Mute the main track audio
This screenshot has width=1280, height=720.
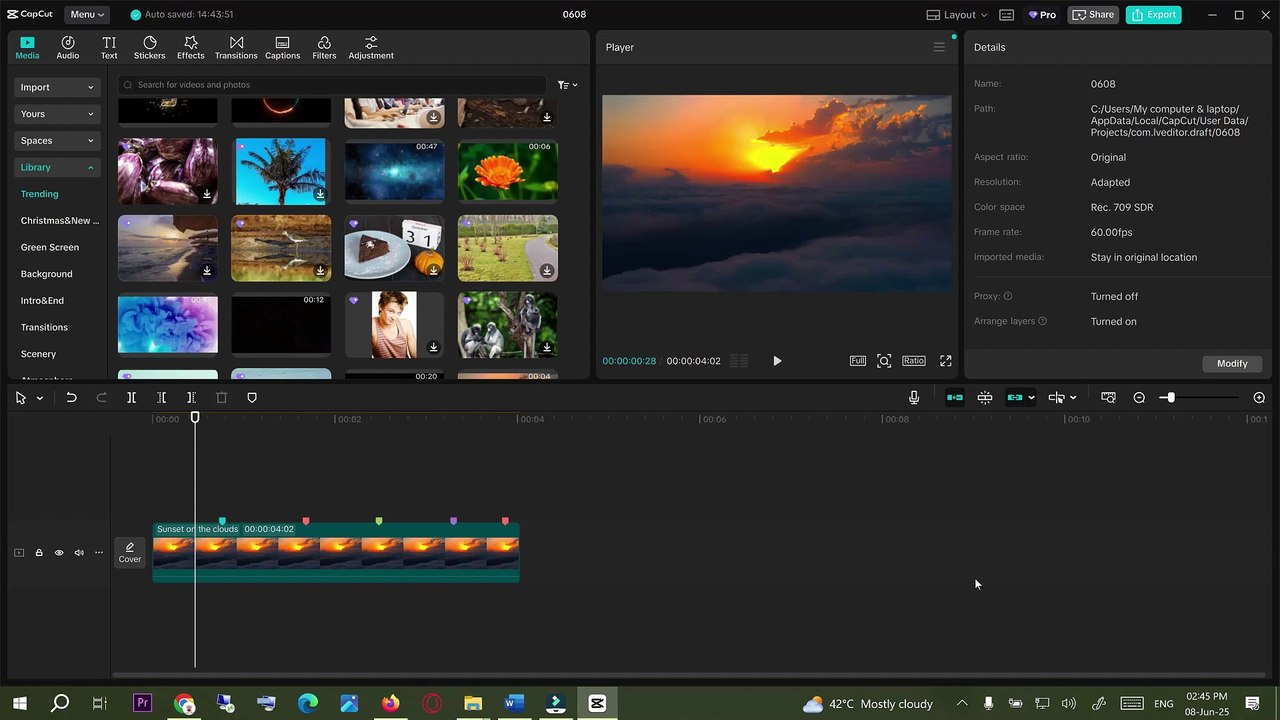pos(79,553)
